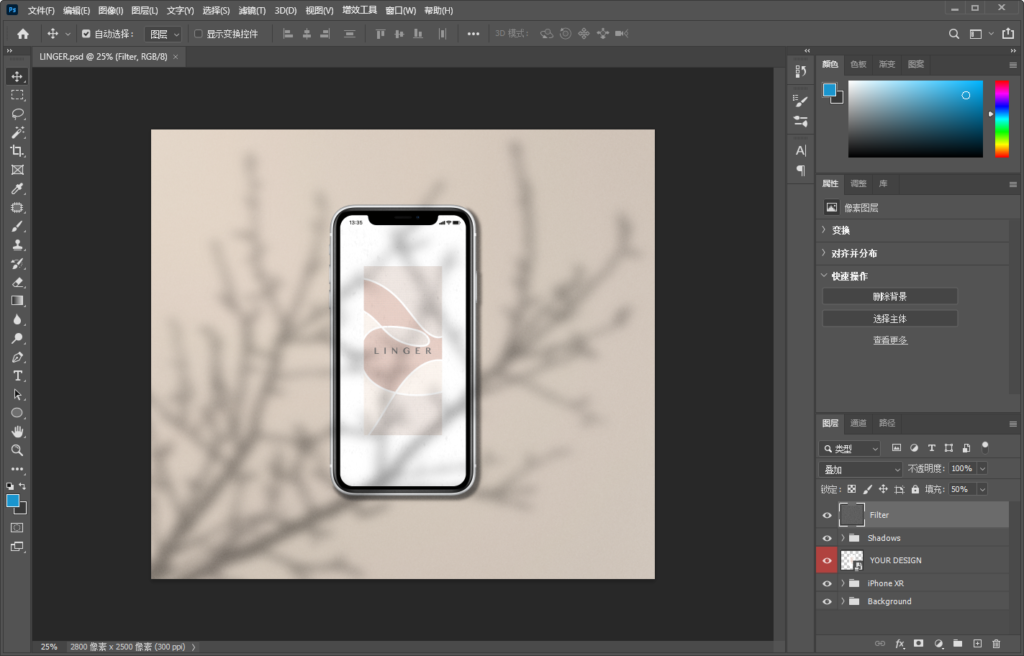1024x656 pixels.
Task: Create a new layer icon
Action: coord(977,644)
